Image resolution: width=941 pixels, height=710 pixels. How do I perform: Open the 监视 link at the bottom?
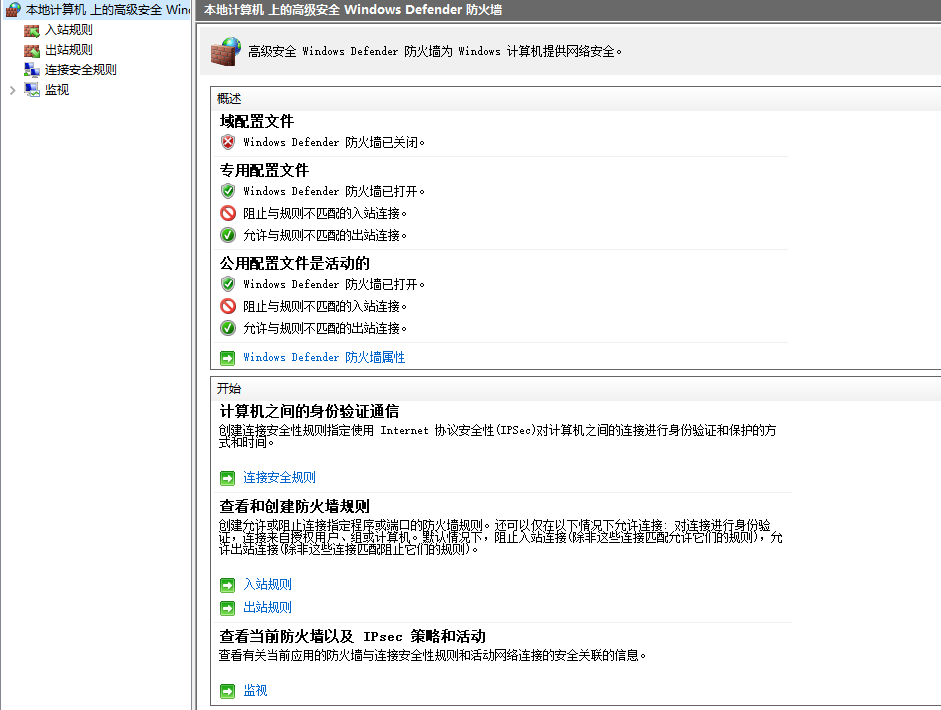255,690
